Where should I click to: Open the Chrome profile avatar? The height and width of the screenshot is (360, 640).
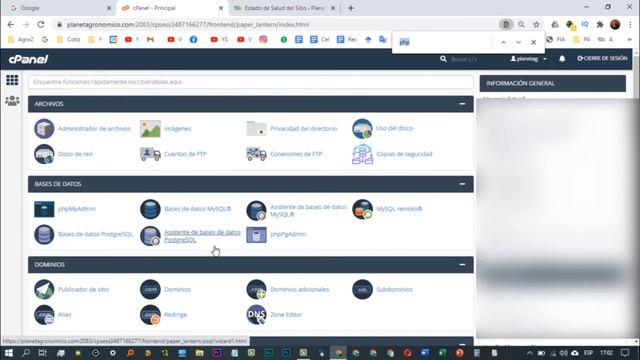pos(615,24)
